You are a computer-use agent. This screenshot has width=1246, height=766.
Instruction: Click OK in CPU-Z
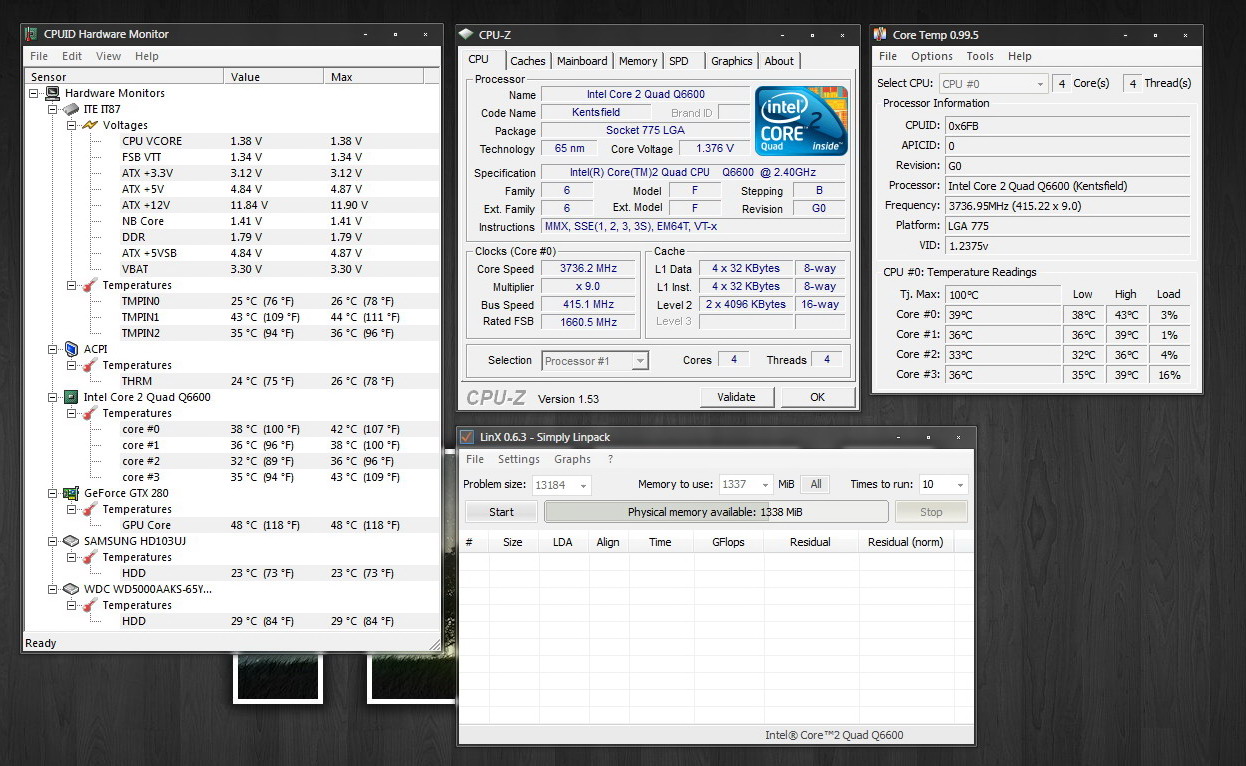coord(817,397)
